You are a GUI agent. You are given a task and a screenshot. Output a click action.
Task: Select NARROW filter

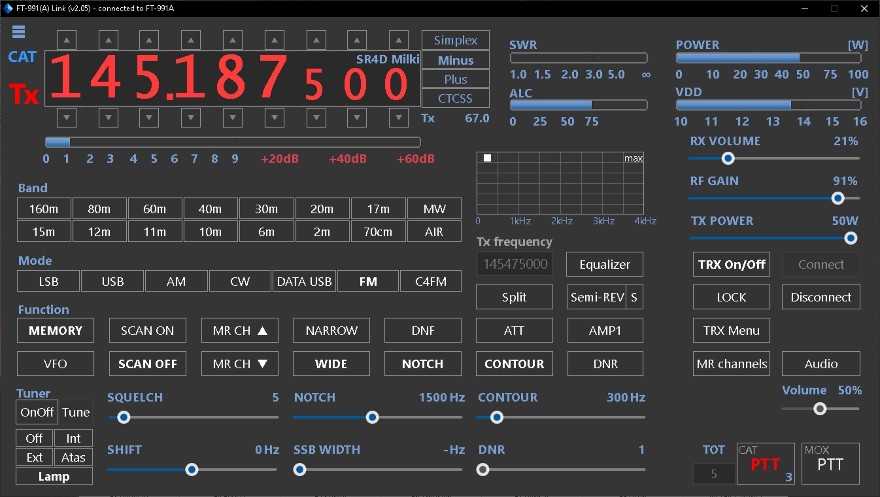tap(331, 330)
